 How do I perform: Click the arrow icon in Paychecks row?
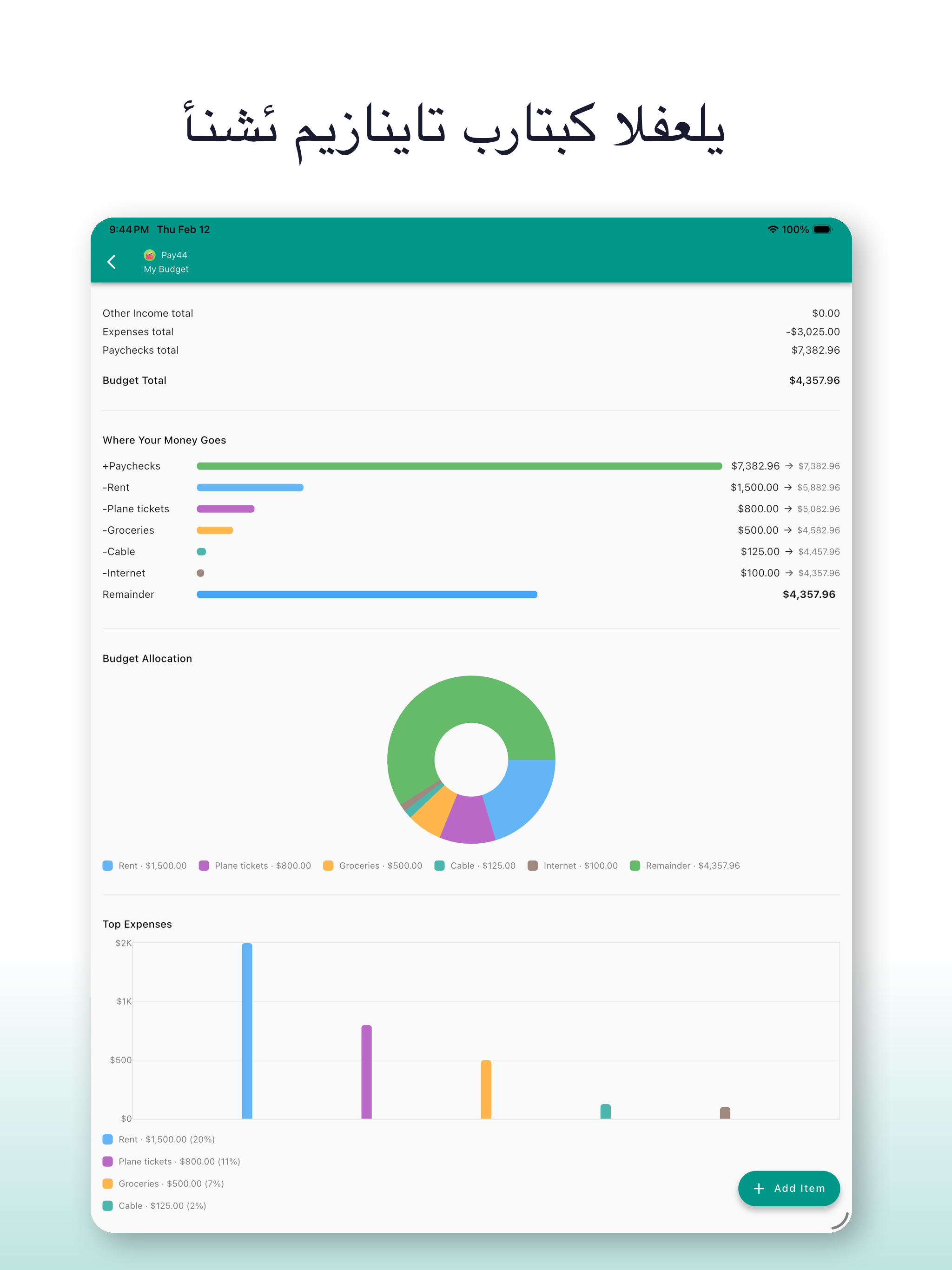click(789, 466)
